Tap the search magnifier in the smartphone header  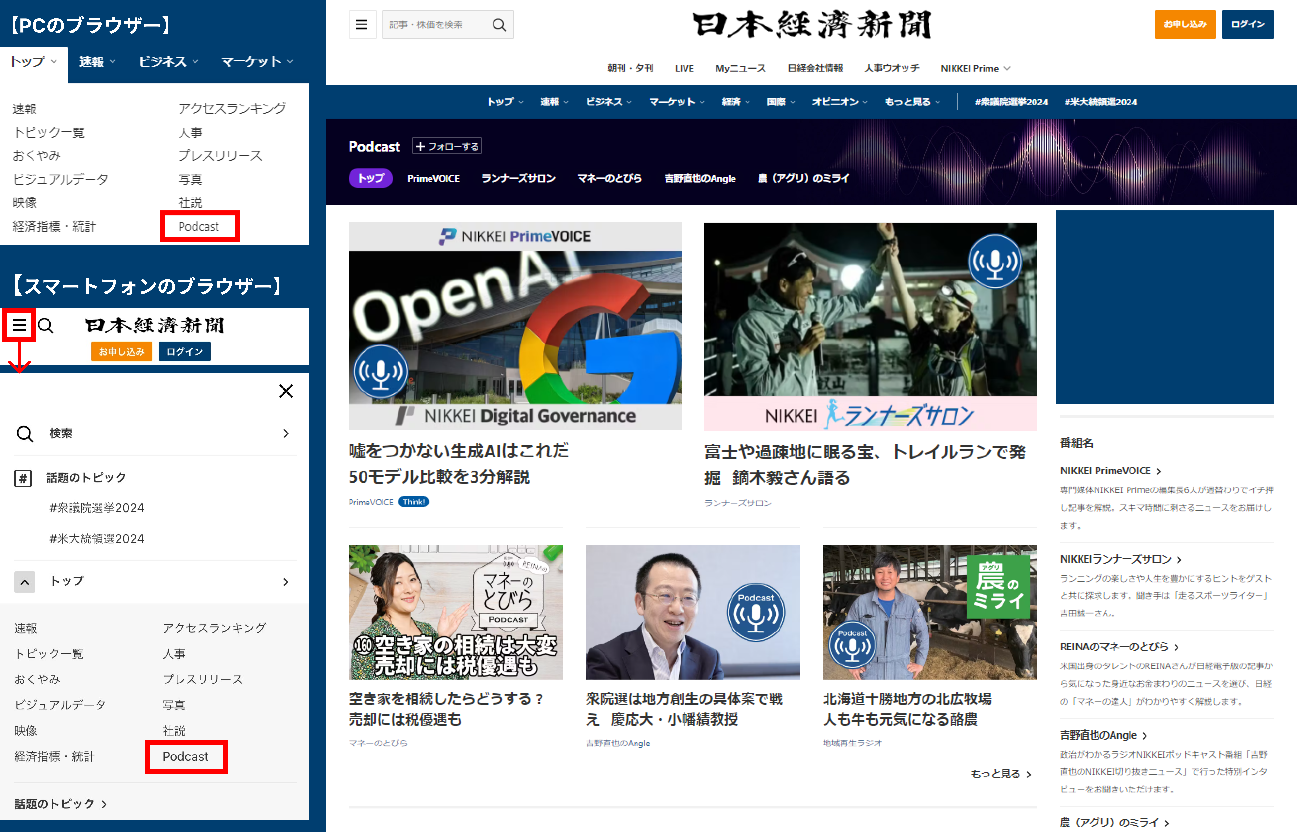pos(46,325)
